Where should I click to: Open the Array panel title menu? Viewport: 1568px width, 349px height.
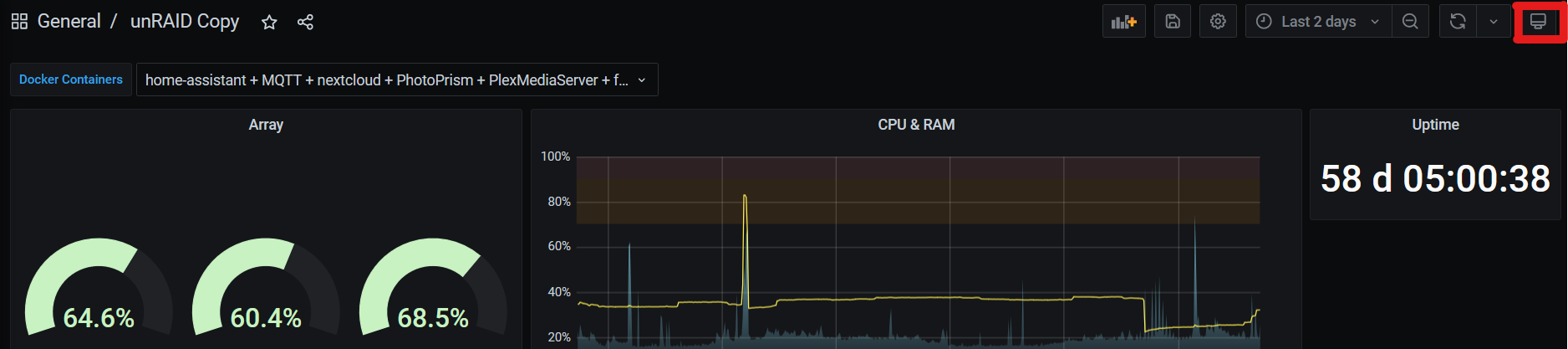pos(266,125)
